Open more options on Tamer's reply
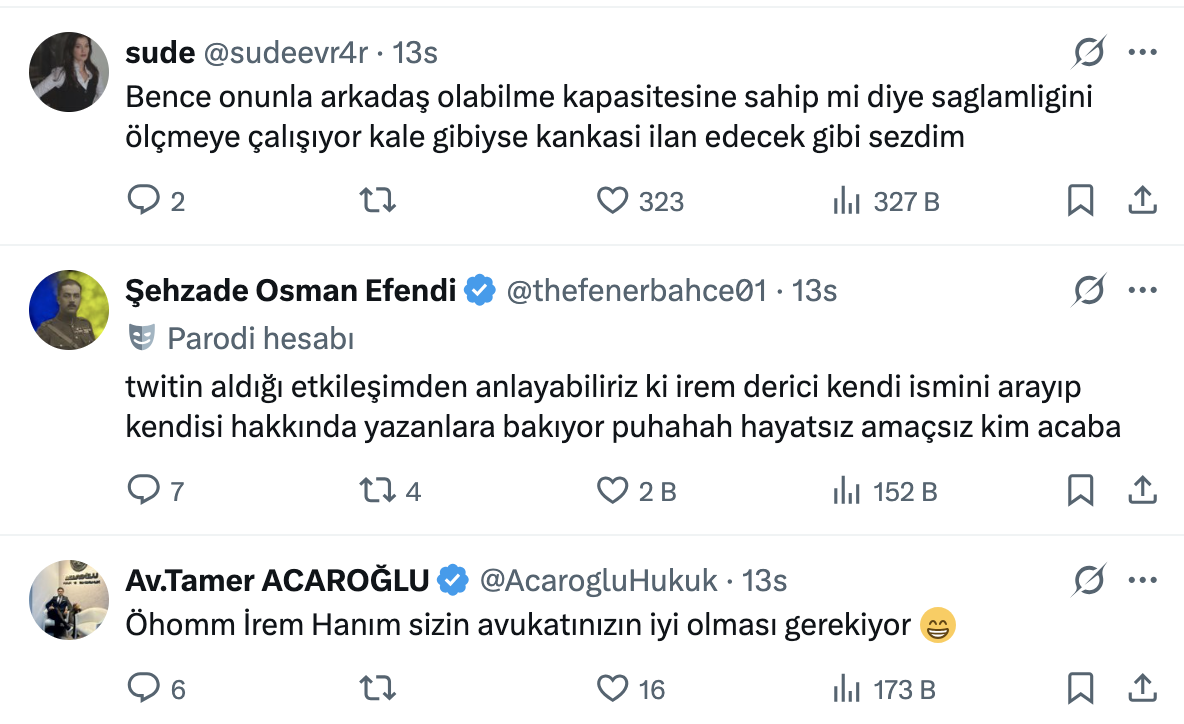Viewport: 1184px width, 724px height. tap(1141, 580)
